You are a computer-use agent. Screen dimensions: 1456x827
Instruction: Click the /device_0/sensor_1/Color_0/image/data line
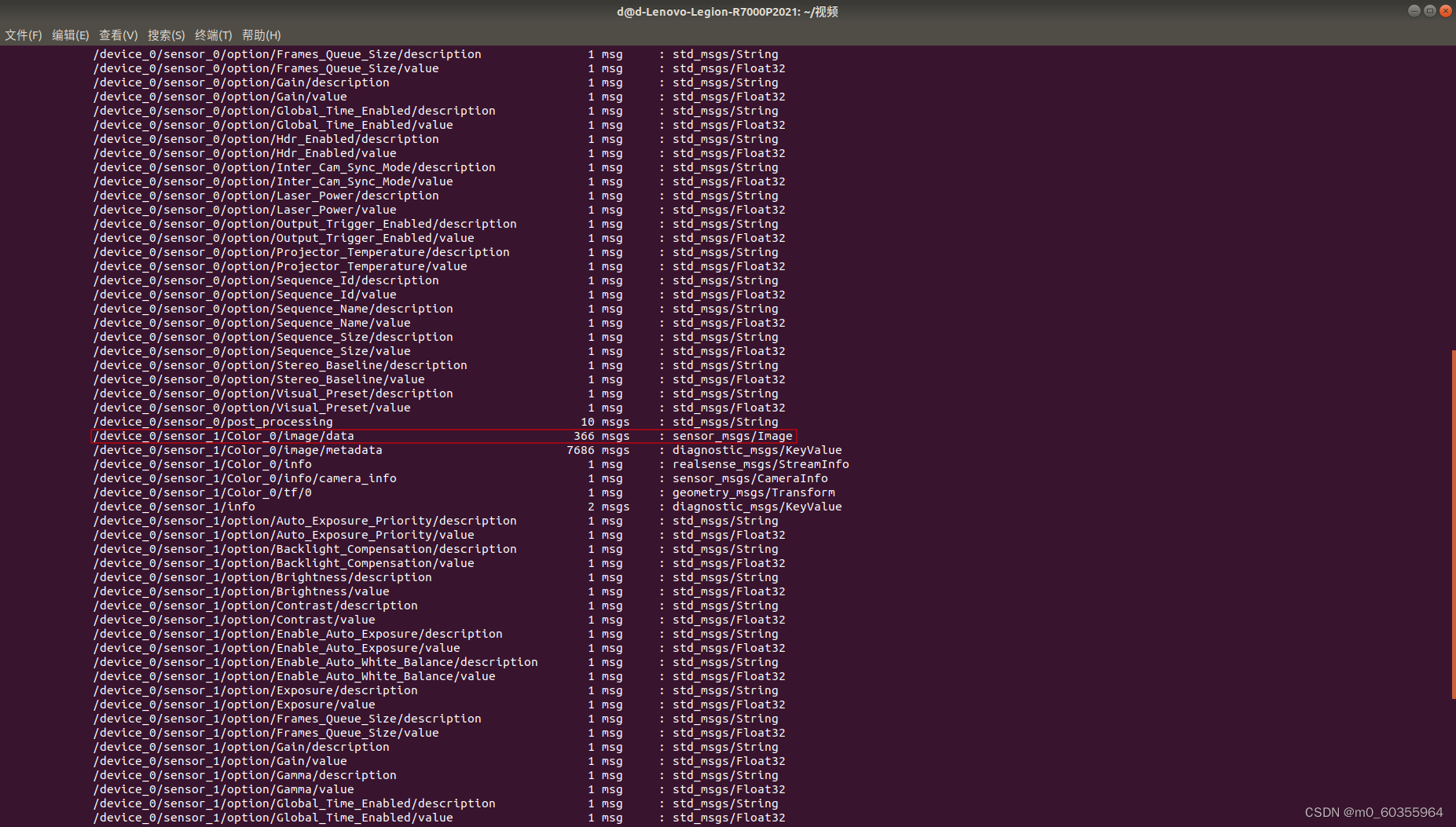tap(444, 436)
